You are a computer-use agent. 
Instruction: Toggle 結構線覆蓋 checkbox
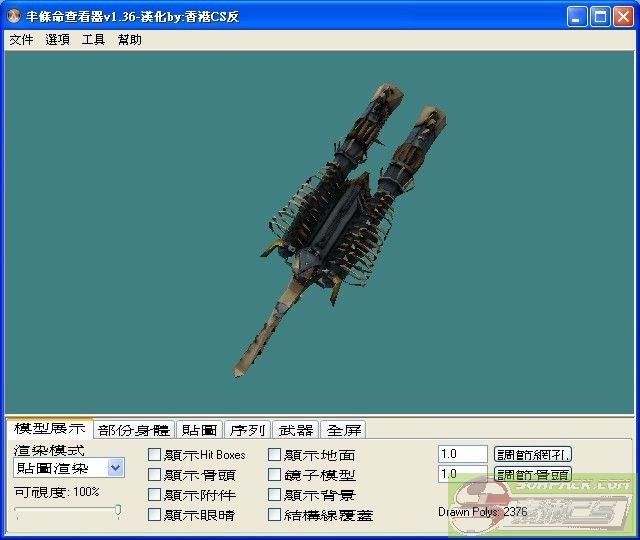click(274, 515)
